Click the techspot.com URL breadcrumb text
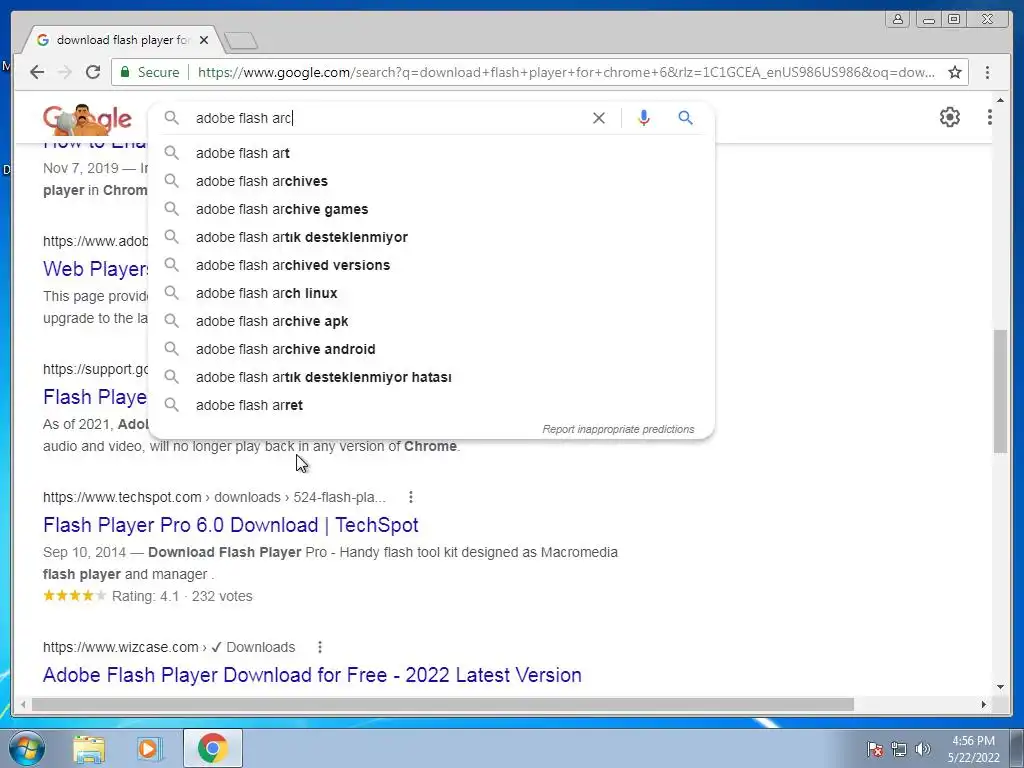 point(214,498)
